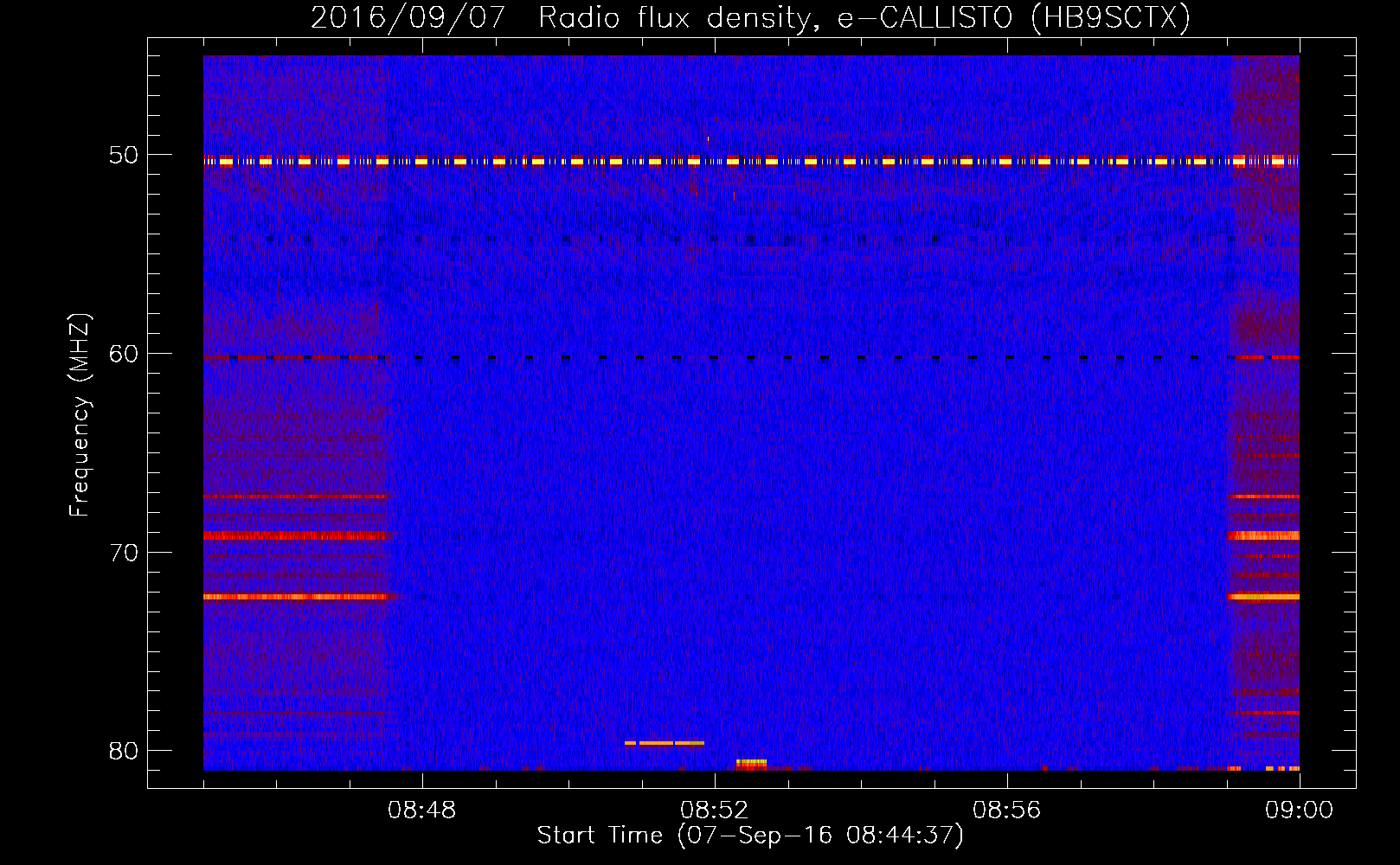
Task: Click the 09:00 time tick label
Action: (x=1300, y=811)
